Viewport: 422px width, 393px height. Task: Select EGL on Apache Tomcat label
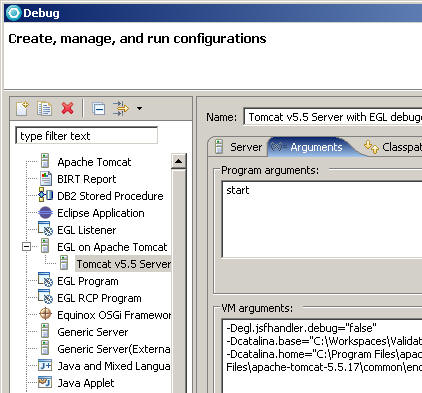[112, 247]
